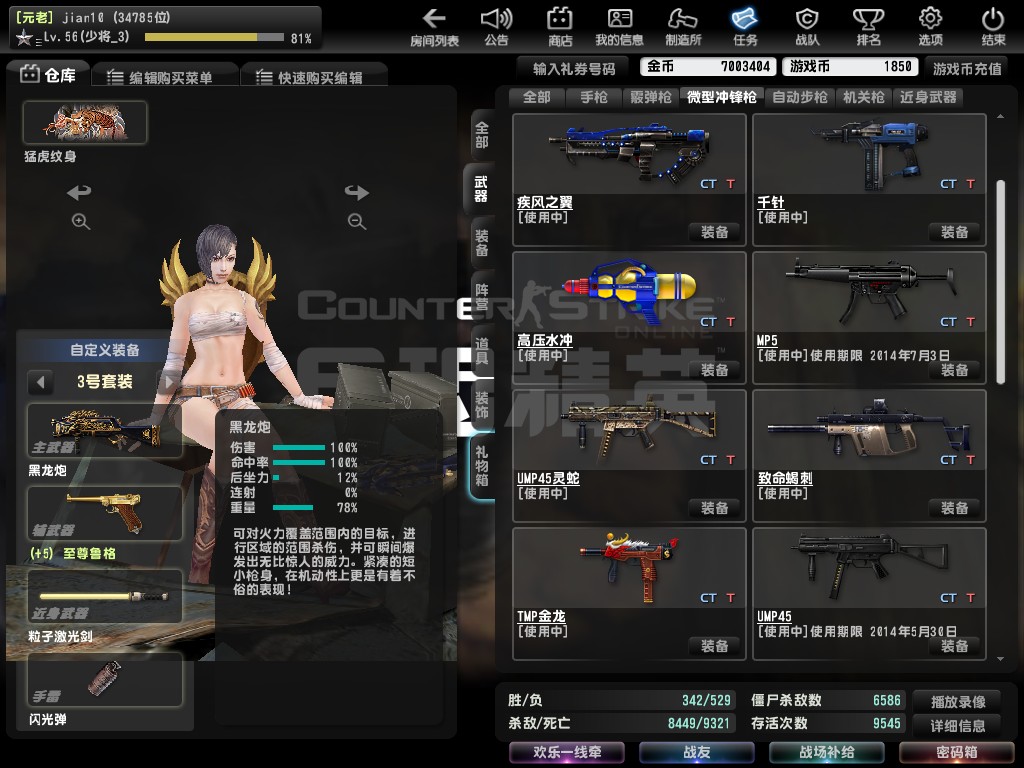Zoom out on character with magnifier minus

[x=357, y=221]
